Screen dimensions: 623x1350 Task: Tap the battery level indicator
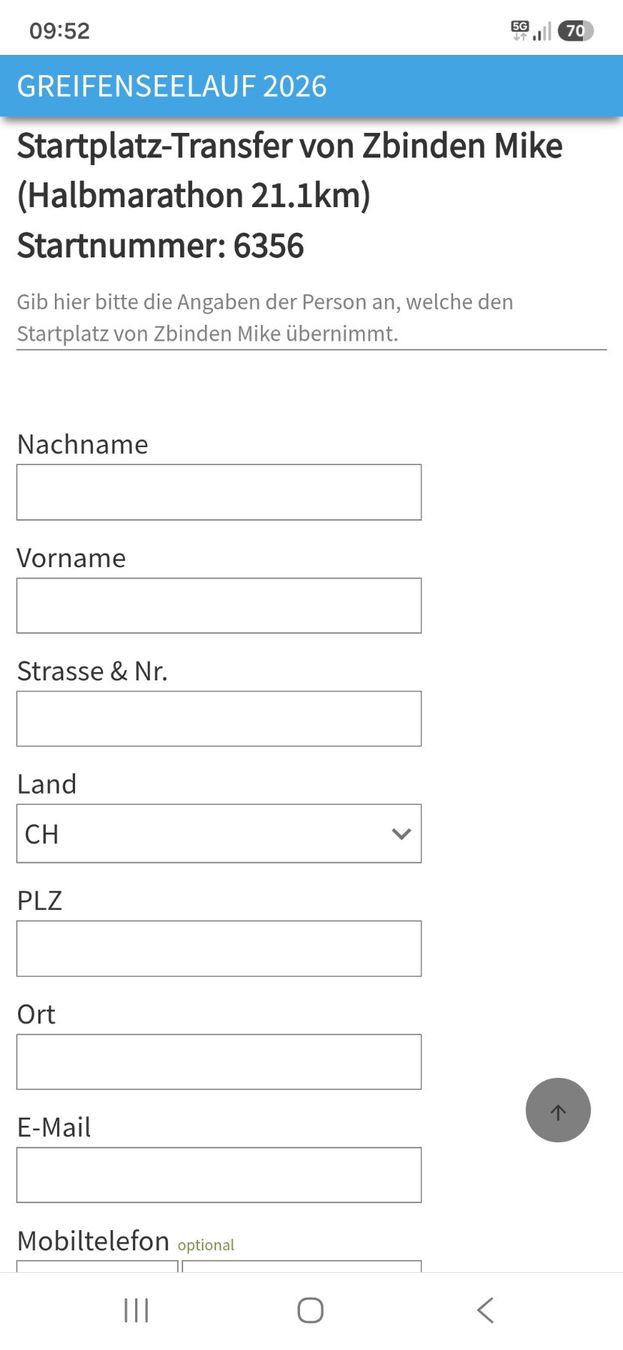[575, 31]
